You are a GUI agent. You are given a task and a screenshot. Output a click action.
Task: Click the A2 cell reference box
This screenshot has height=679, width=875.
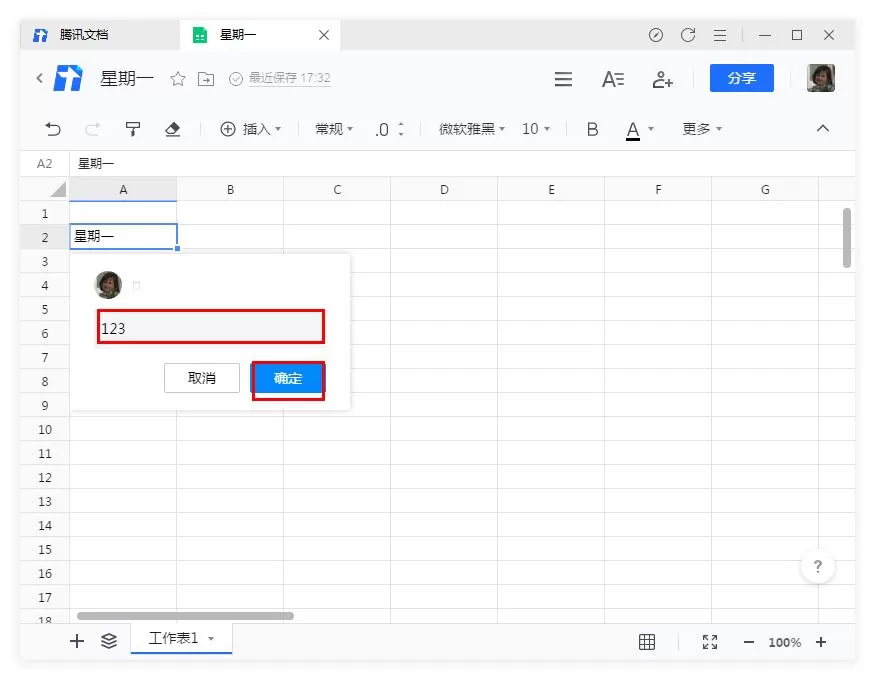point(45,163)
